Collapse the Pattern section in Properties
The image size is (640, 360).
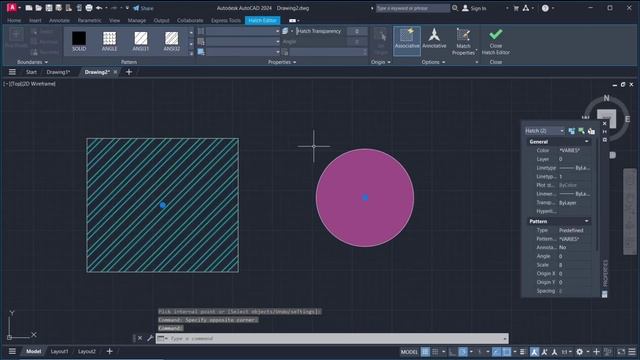pos(587,221)
